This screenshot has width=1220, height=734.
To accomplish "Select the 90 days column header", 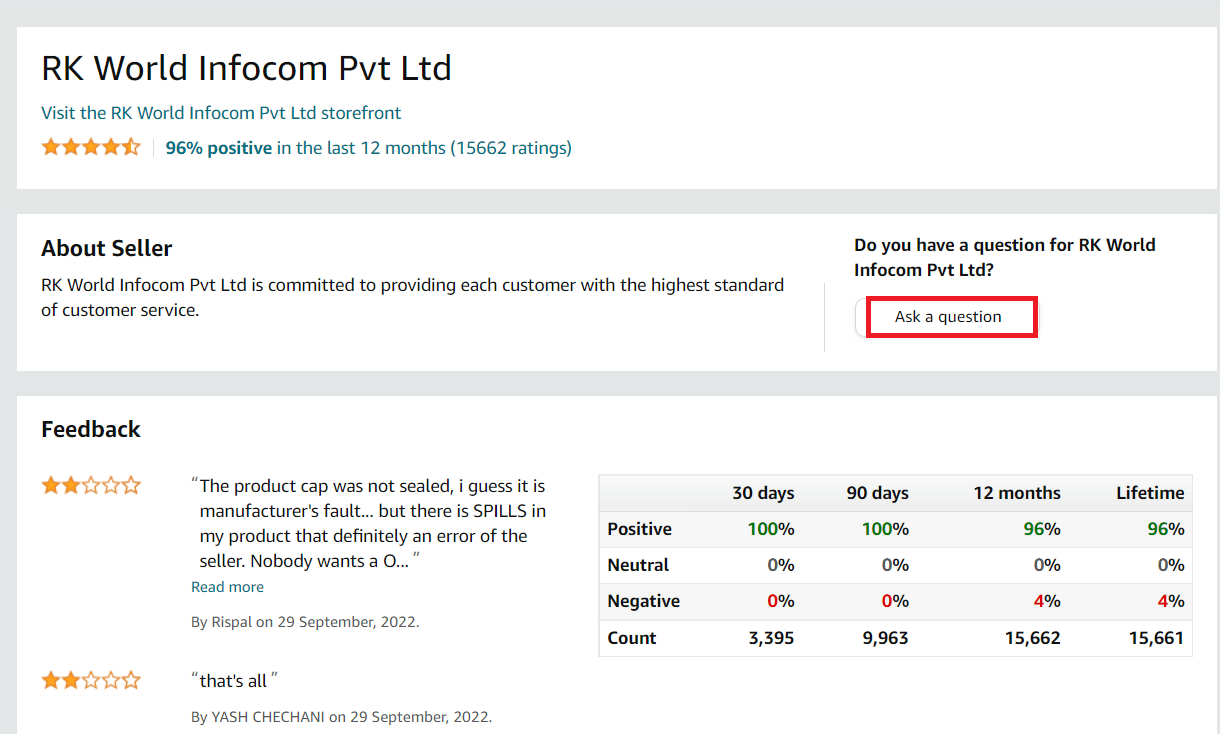I will tap(877, 493).
